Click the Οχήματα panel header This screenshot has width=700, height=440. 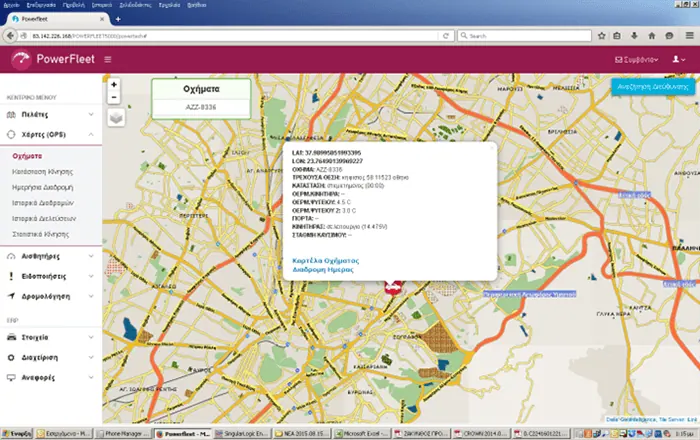(x=201, y=89)
